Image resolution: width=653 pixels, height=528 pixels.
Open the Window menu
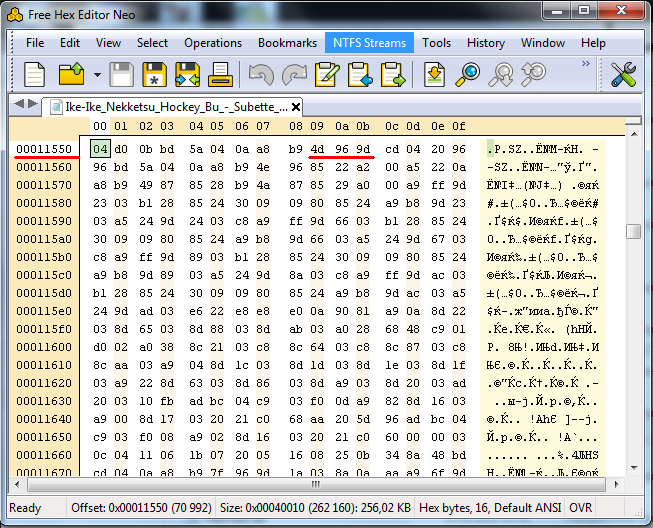(543, 43)
